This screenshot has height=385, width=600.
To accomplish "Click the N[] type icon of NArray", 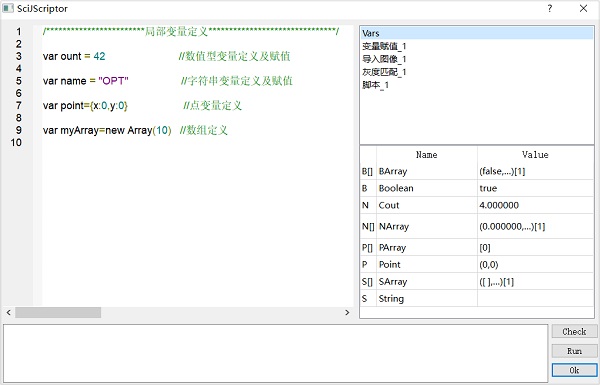I will point(368,227).
